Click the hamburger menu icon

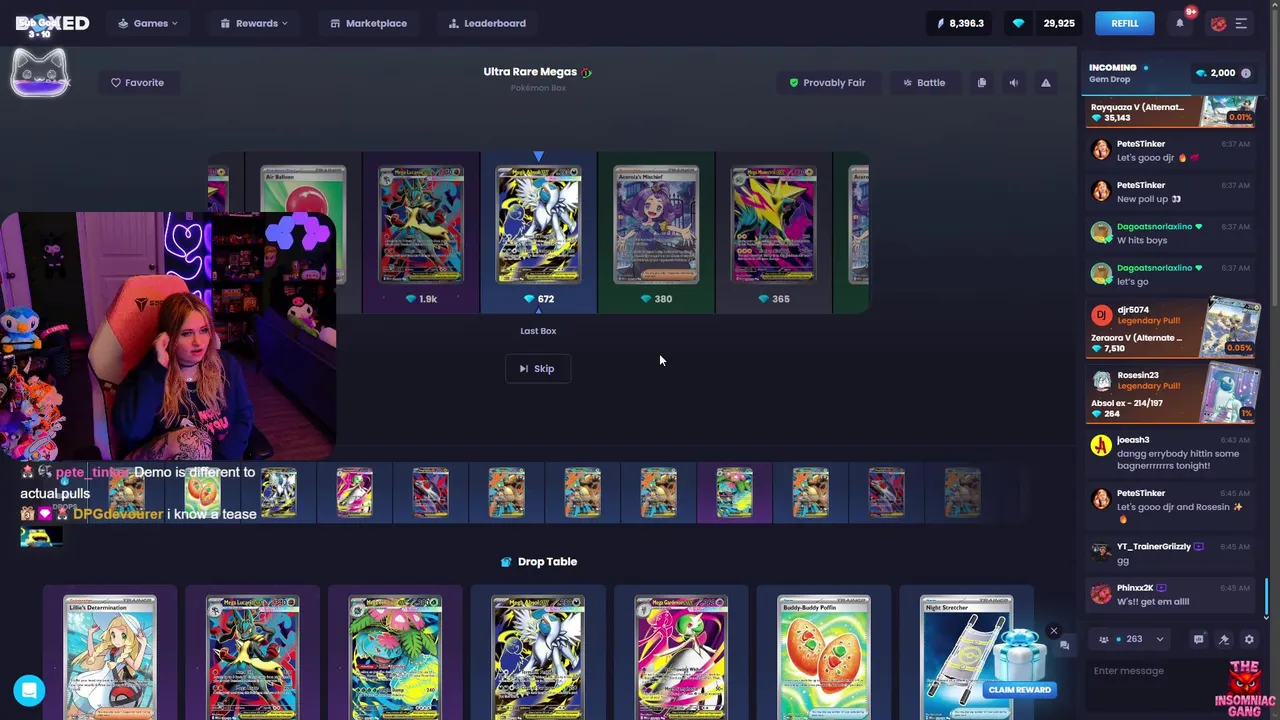[1241, 24]
